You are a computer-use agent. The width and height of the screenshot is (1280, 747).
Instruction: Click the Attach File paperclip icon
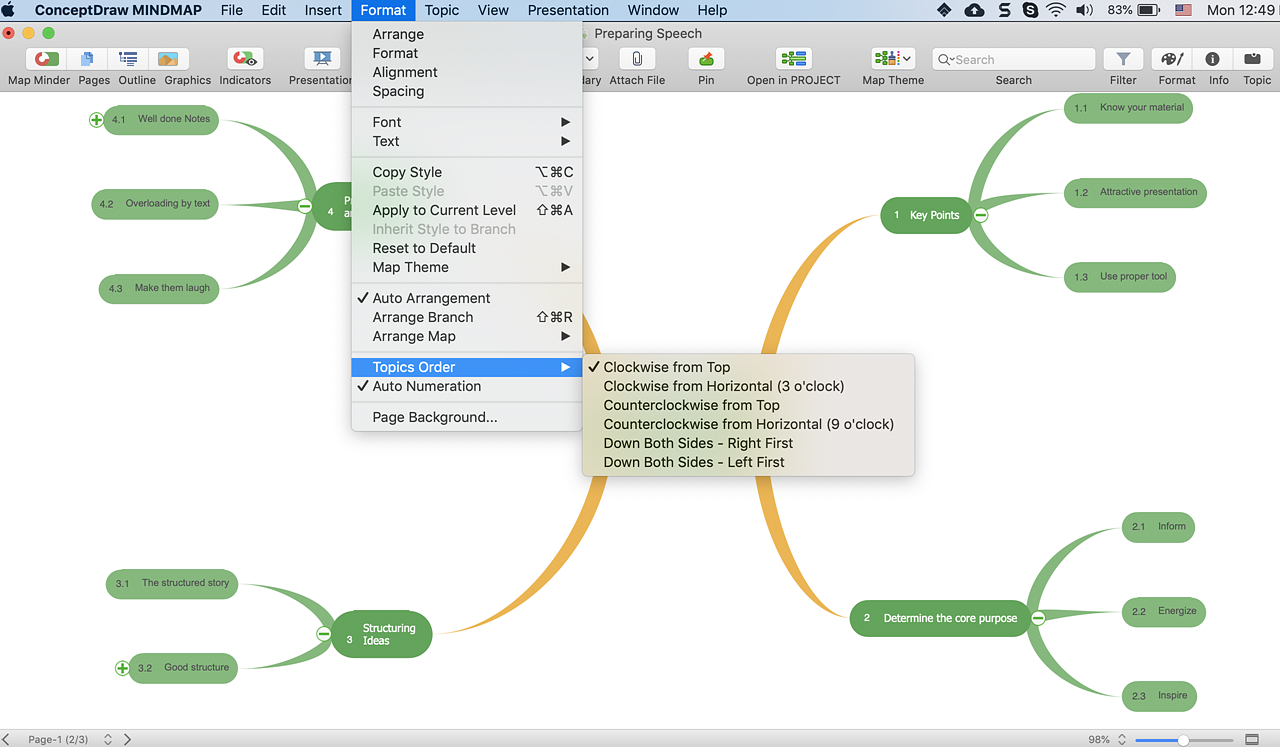[x=637, y=60]
